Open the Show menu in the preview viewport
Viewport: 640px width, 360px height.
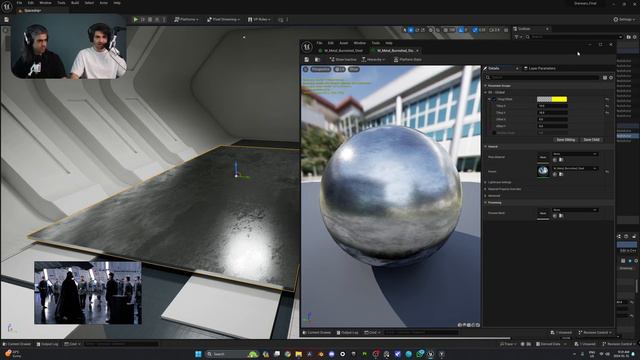pyautogui.click(x=353, y=69)
